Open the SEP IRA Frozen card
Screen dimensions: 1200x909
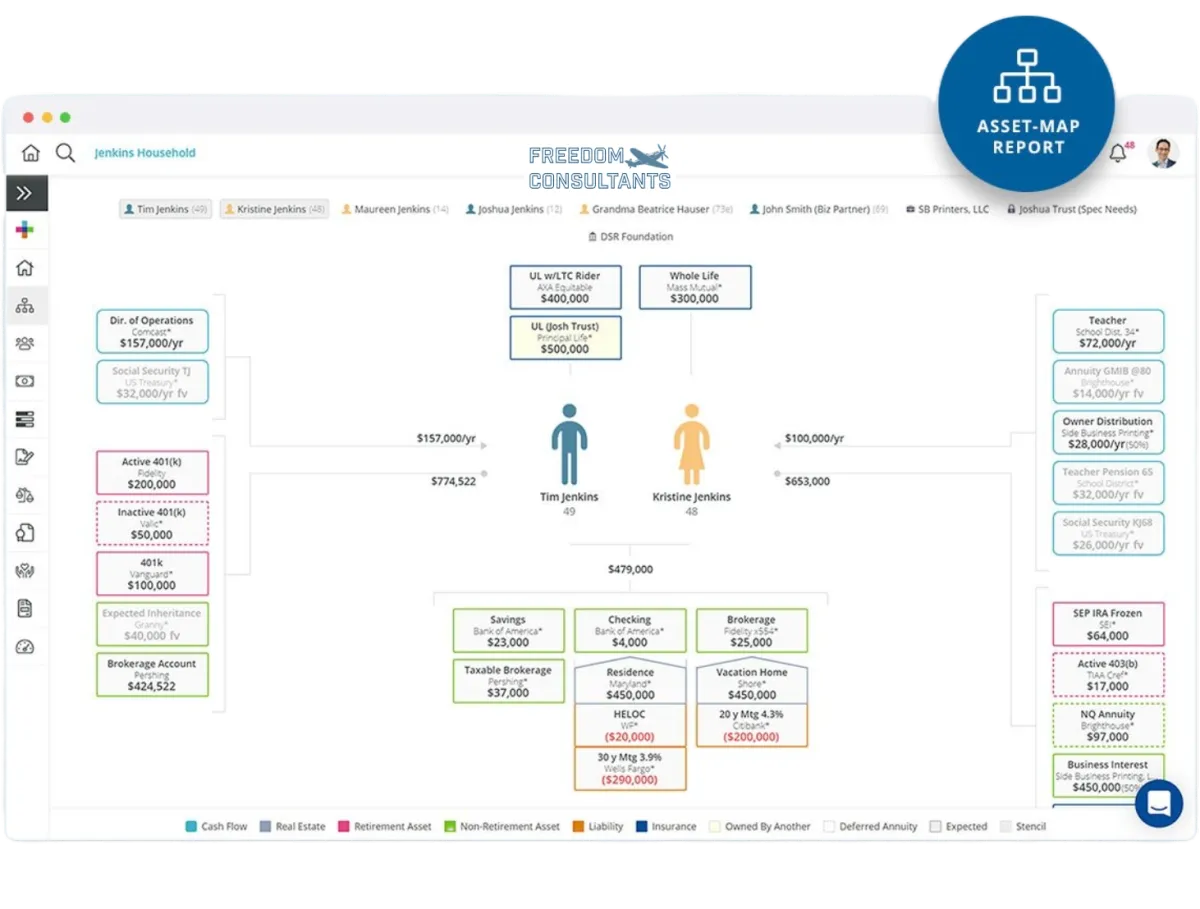pos(1108,624)
